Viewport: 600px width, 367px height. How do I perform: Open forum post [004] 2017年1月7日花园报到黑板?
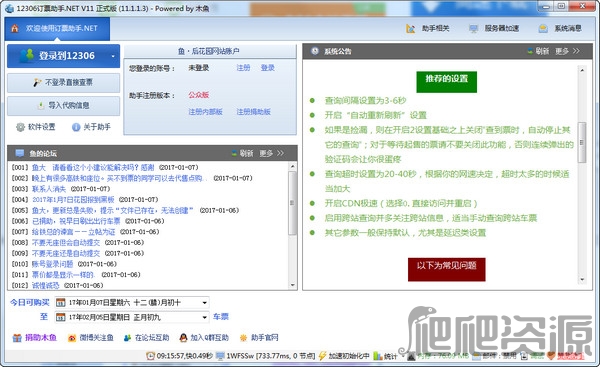(x=73, y=199)
